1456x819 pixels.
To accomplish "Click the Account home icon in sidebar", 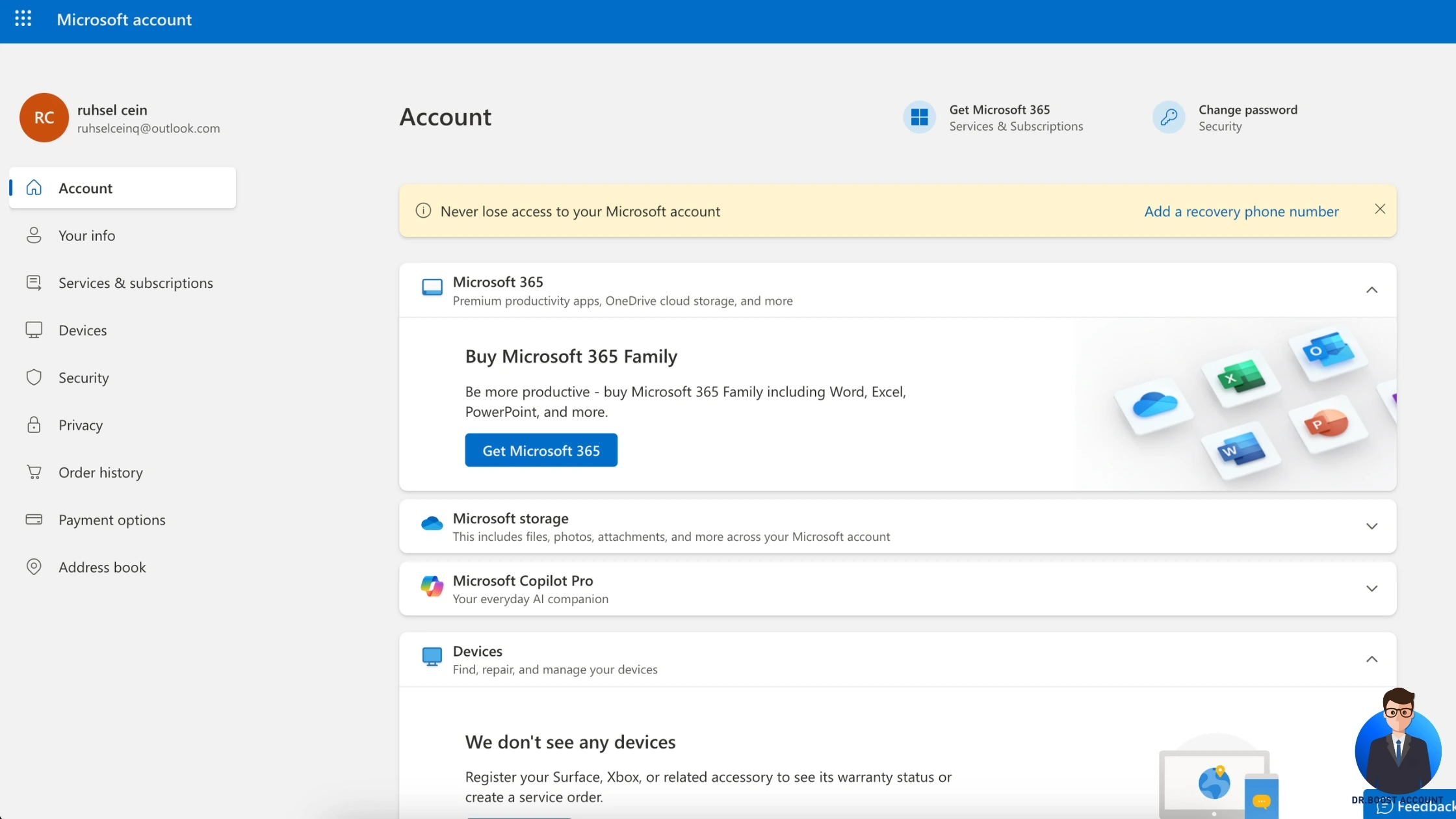I will 34,188.
